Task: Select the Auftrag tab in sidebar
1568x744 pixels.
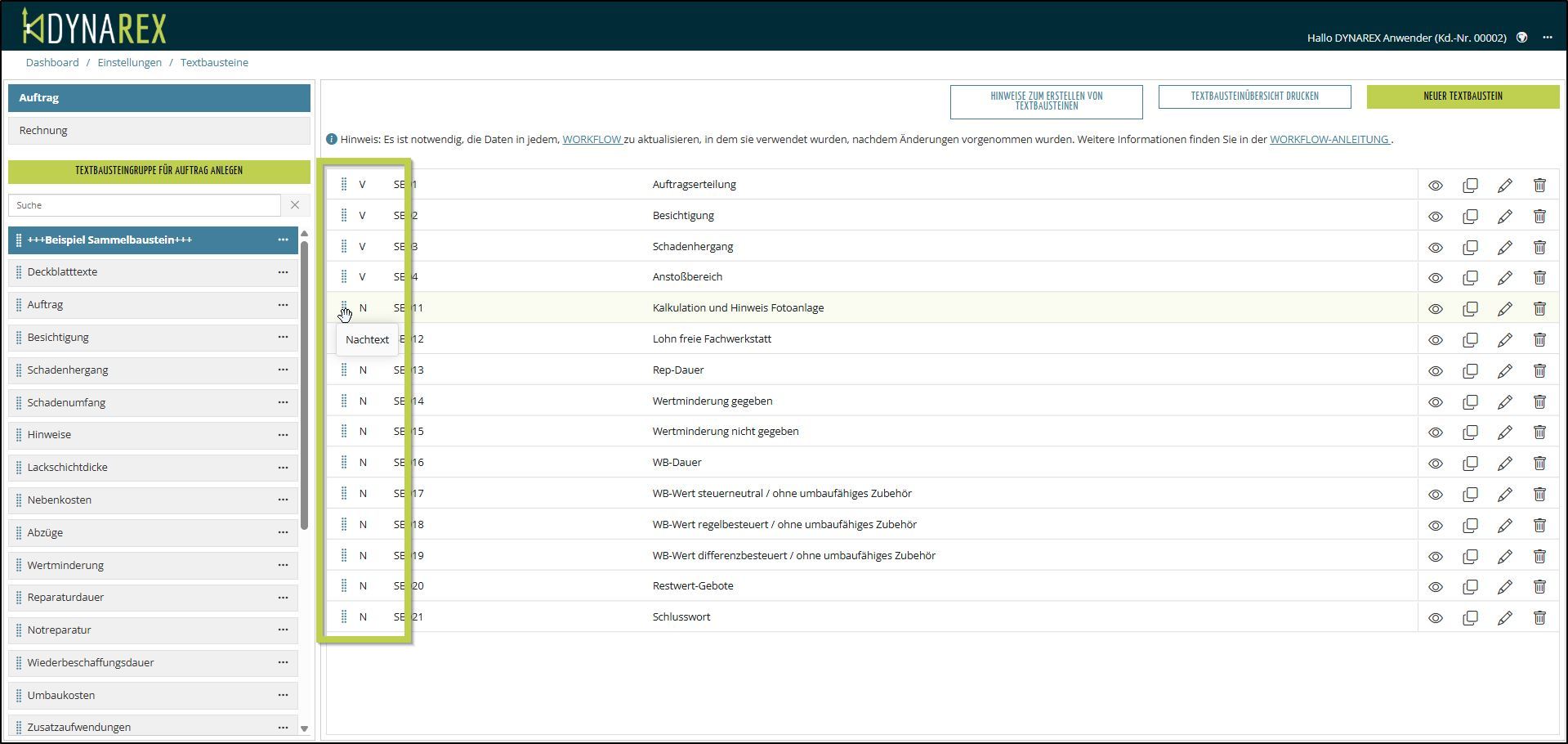Action: click(159, 98)
